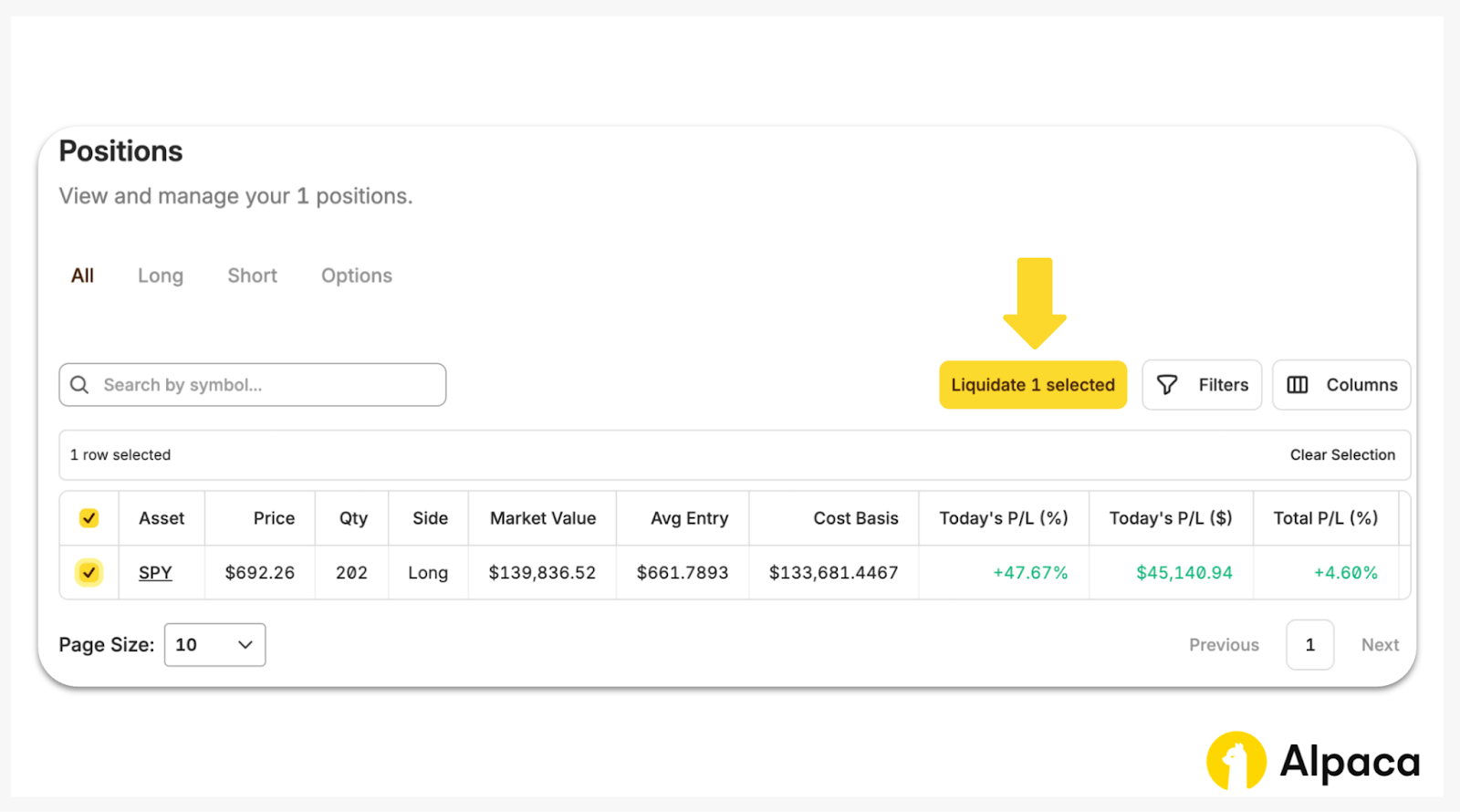Go to the Next page
This screenshot has width=1460, height=812.
tap(1379, 645)
